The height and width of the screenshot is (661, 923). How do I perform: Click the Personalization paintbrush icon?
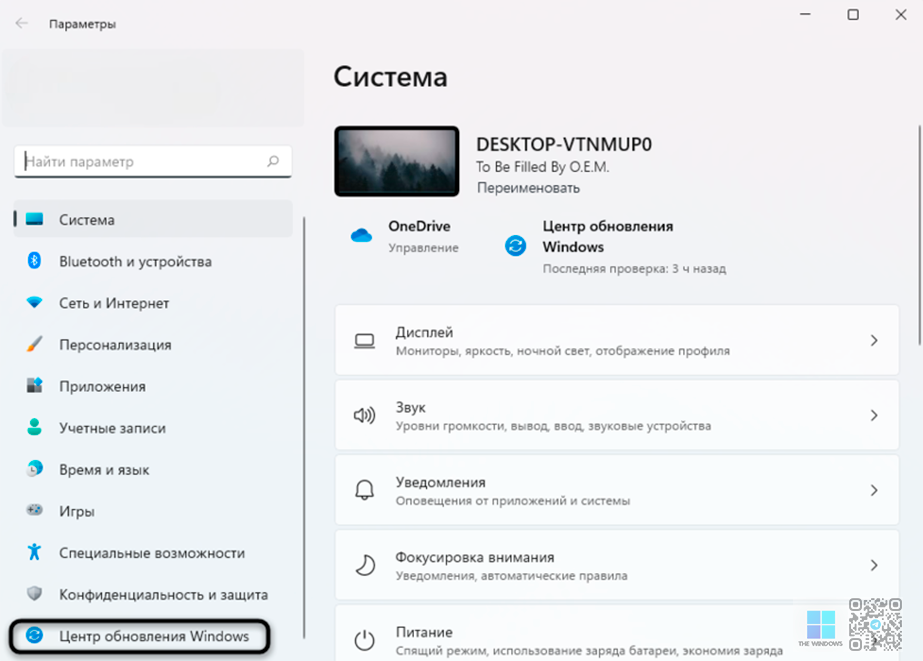tap(34, 344)
